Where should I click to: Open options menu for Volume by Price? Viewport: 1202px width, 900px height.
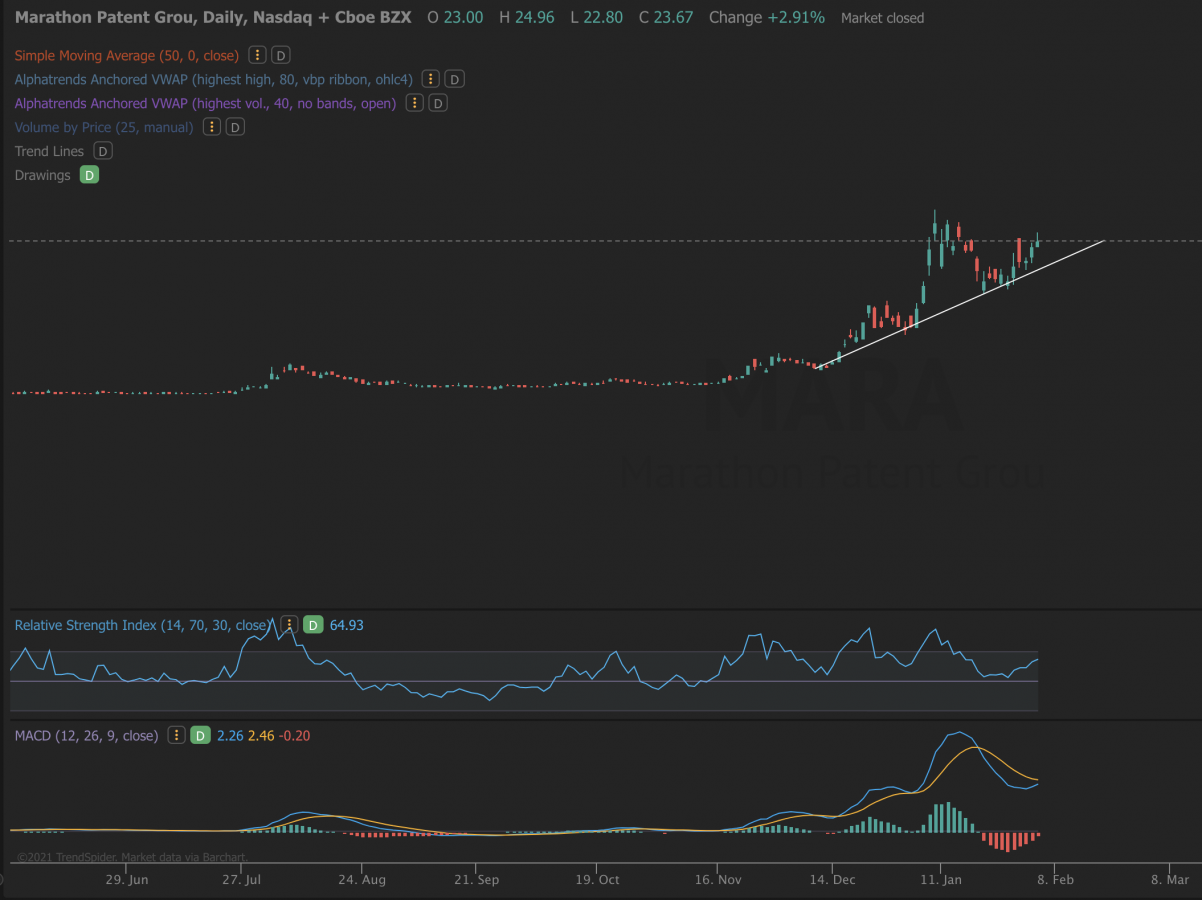(212, 127)
